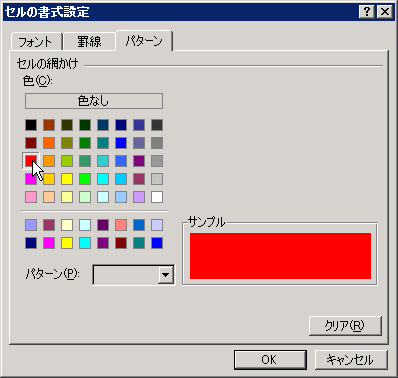Click the クリア button
Image resolution: width=398 pixels, height=378 pixels.
click(345, 326)
